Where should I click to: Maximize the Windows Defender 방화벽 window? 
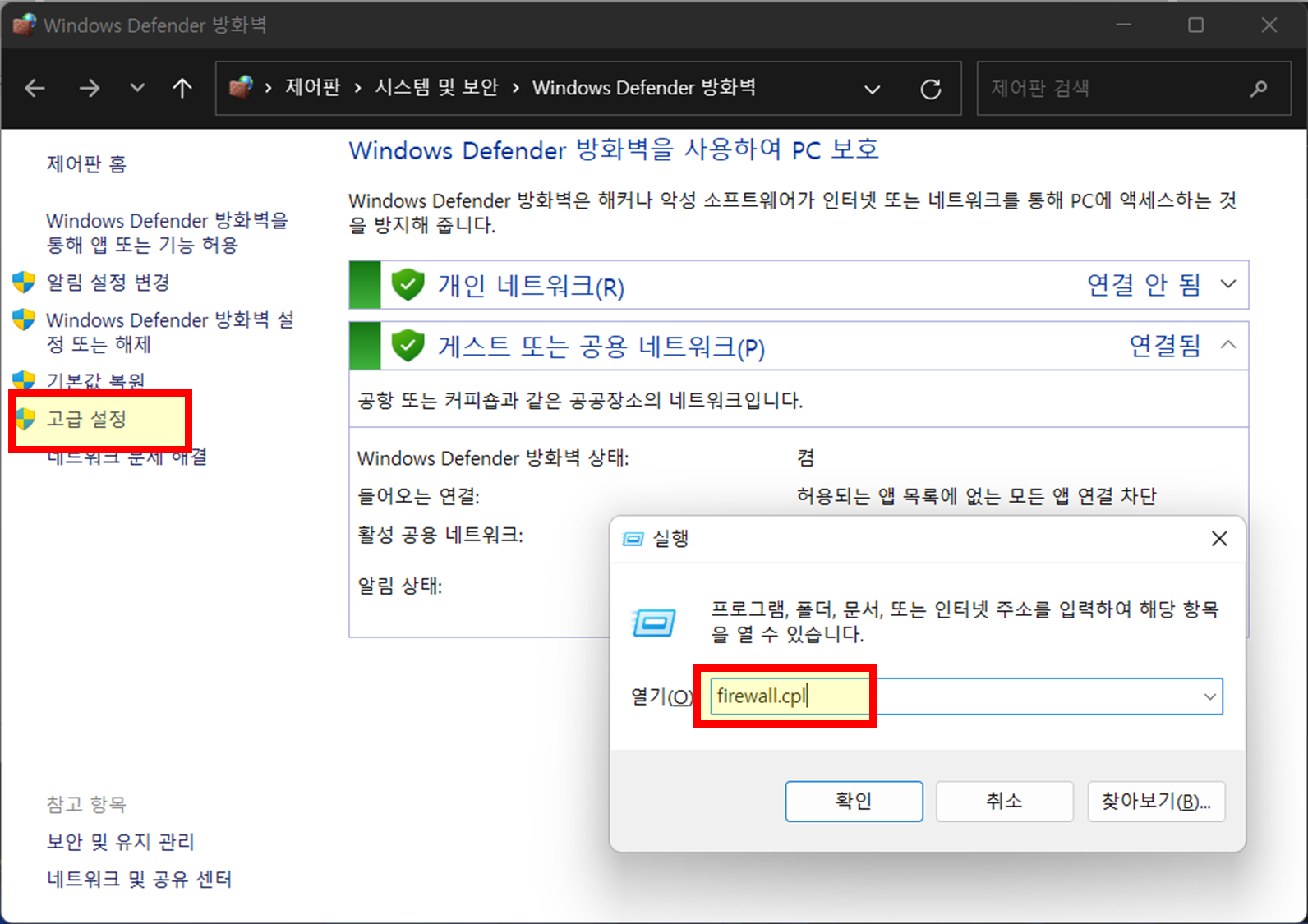(x=1196, y=25)
